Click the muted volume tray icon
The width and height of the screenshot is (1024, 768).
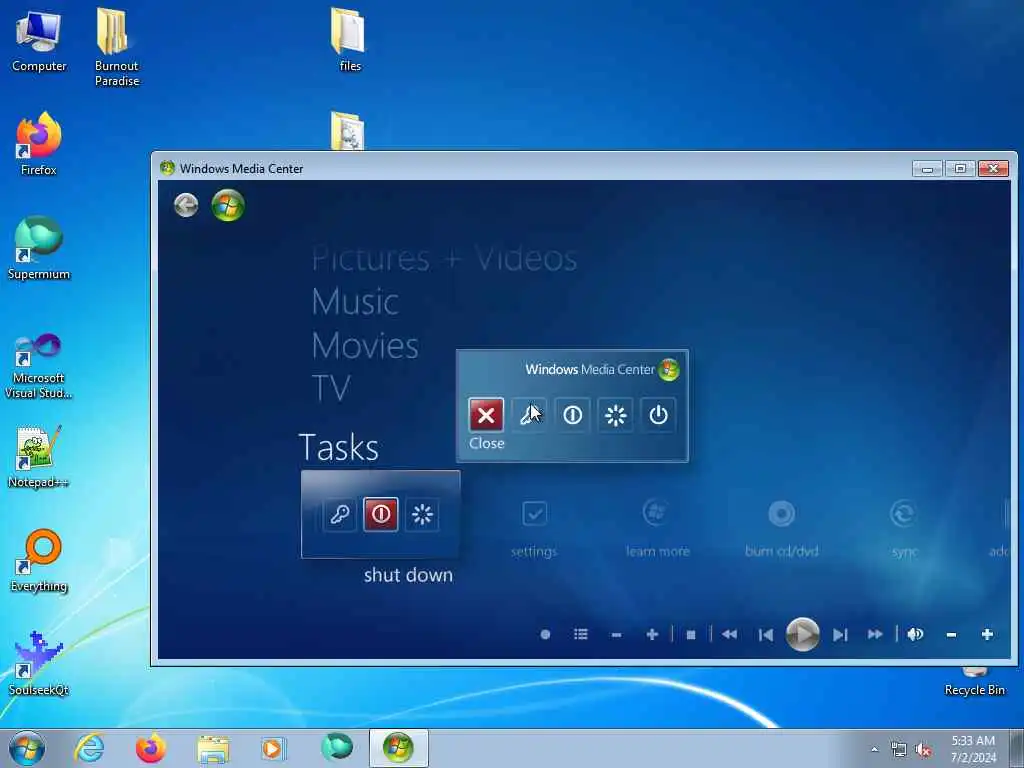923,750
